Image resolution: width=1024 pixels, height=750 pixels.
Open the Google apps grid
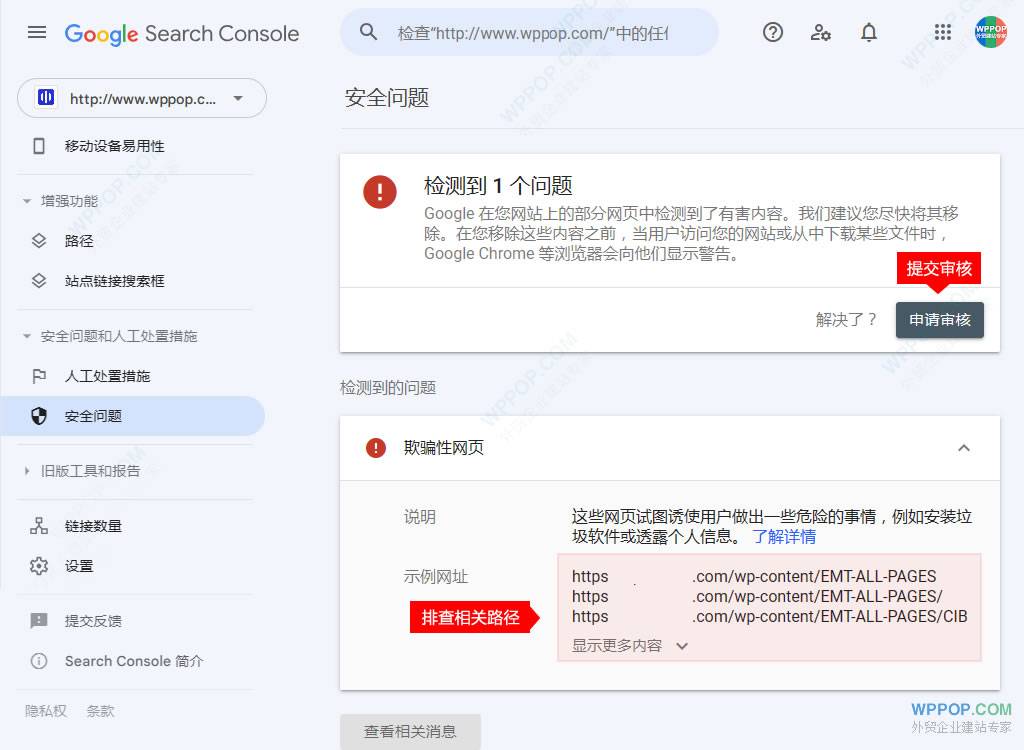[x=942, y=32]
